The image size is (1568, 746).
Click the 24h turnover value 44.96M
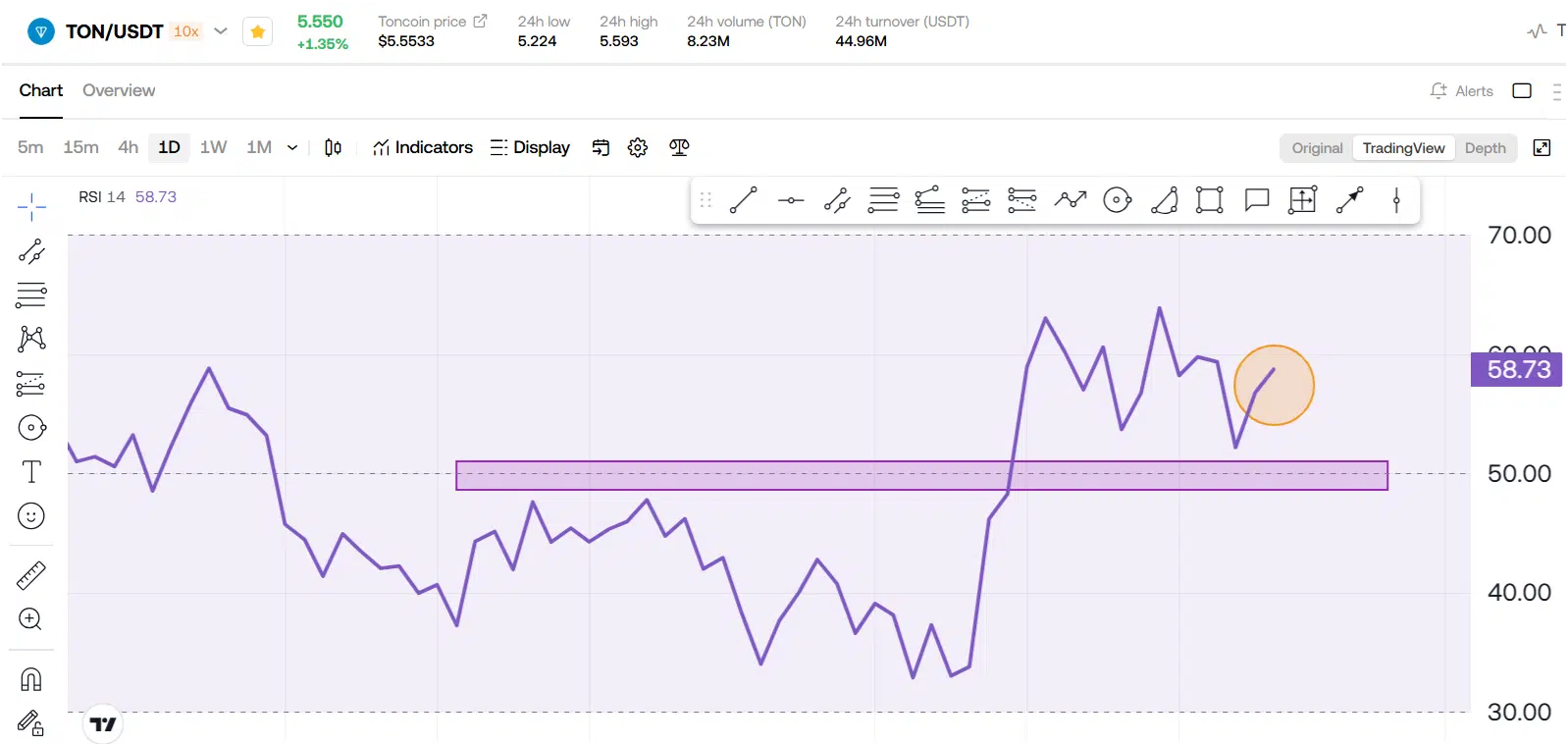coord(861,41)
